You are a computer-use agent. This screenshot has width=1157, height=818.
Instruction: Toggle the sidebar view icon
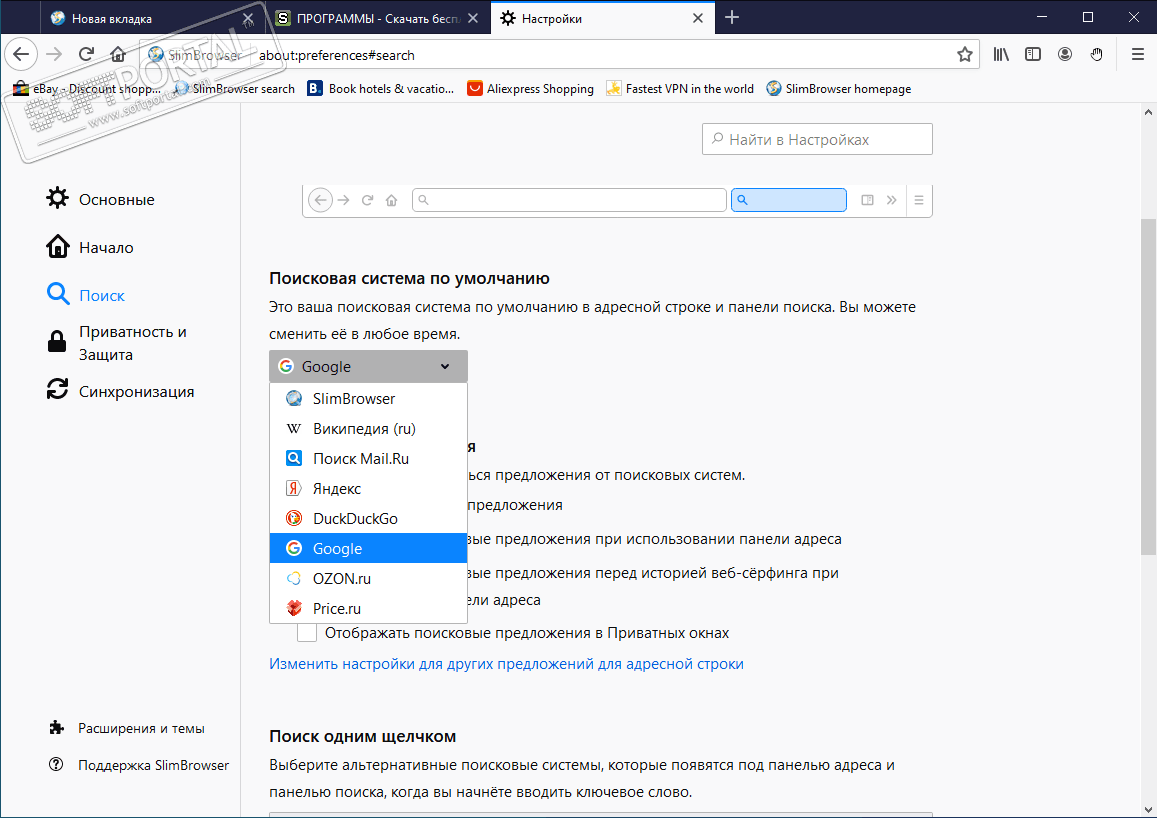pyautogui.click(x=1032, y=55)
